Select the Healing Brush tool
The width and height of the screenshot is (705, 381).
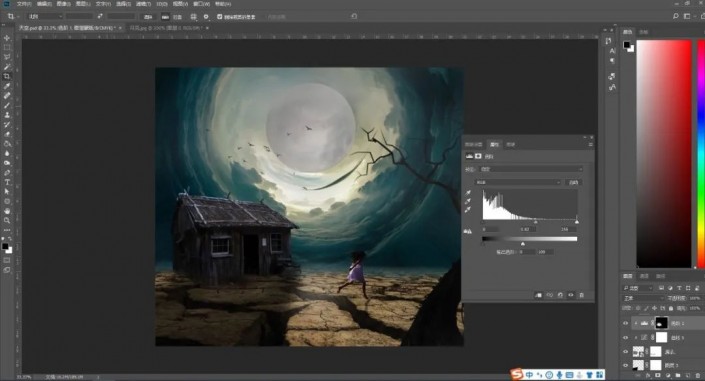[7, 95]
